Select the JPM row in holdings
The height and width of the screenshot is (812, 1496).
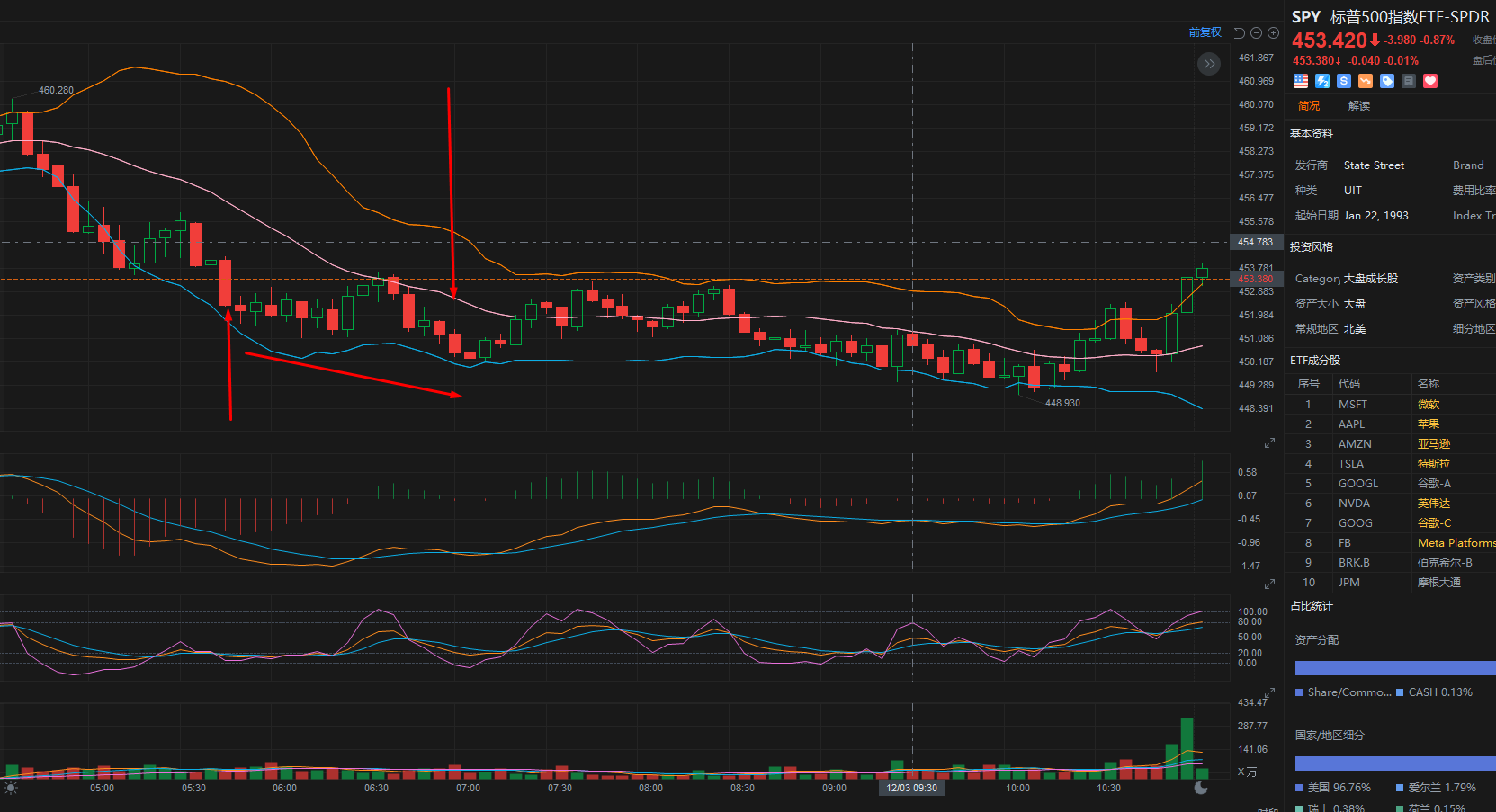(x=1391, y=583)
